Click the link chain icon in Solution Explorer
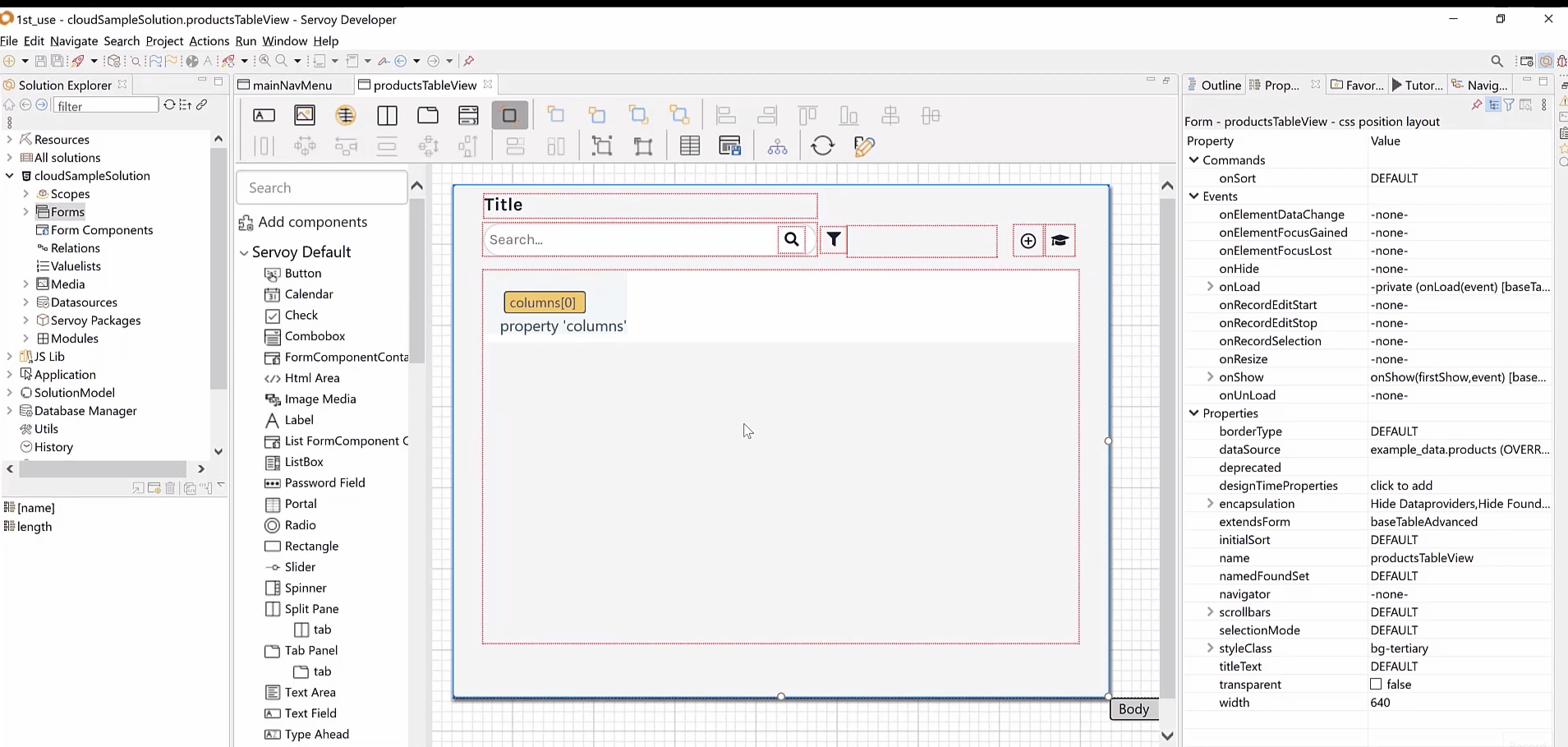The width and height of the screenshot is (1568, 747). (x=202, y=105)
